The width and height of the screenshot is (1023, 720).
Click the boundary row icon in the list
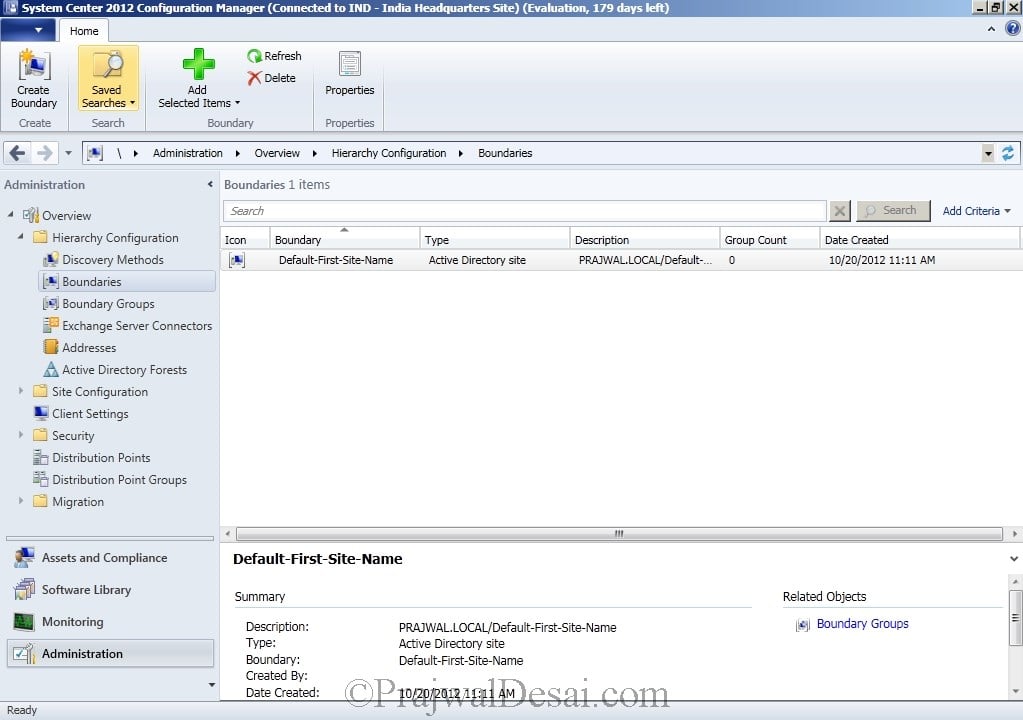pyautogui.click(x=237, y=260)
